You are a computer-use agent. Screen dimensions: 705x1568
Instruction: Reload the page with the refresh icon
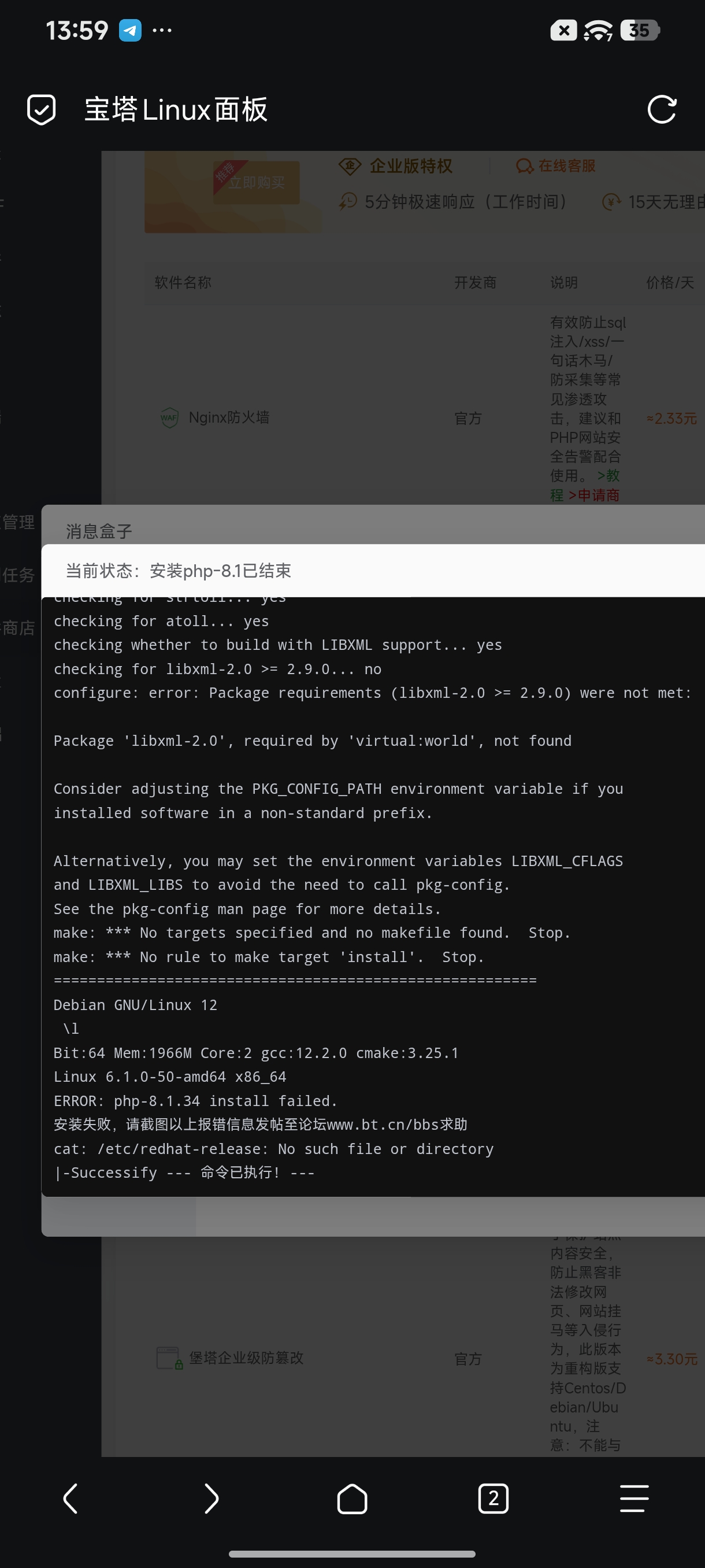coord(662,110)
